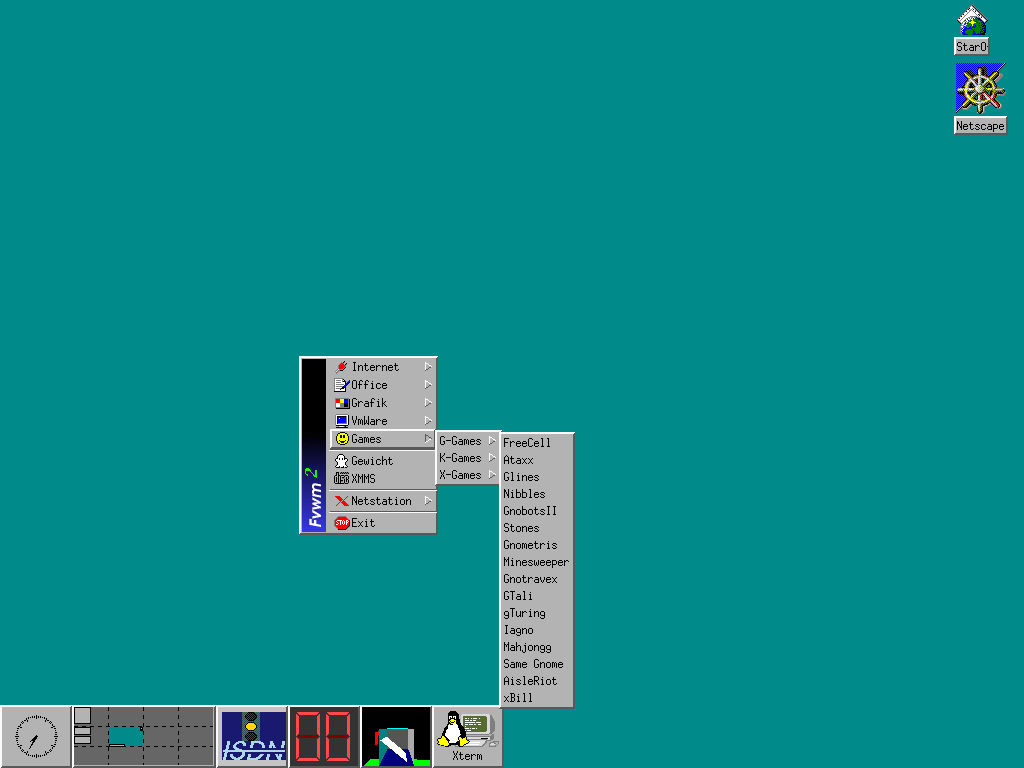Viewport: 1024px width, 768px height.
Task: Click the red digital counter display
Action: (324, 737)
